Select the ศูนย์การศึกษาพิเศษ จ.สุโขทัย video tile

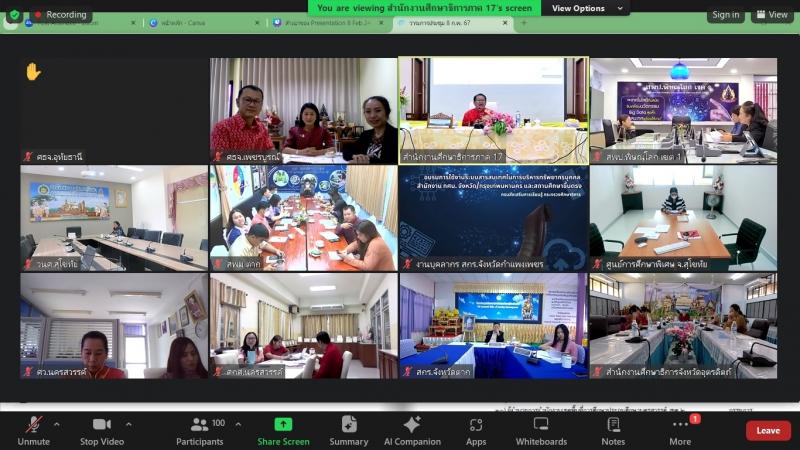(684, 218)
